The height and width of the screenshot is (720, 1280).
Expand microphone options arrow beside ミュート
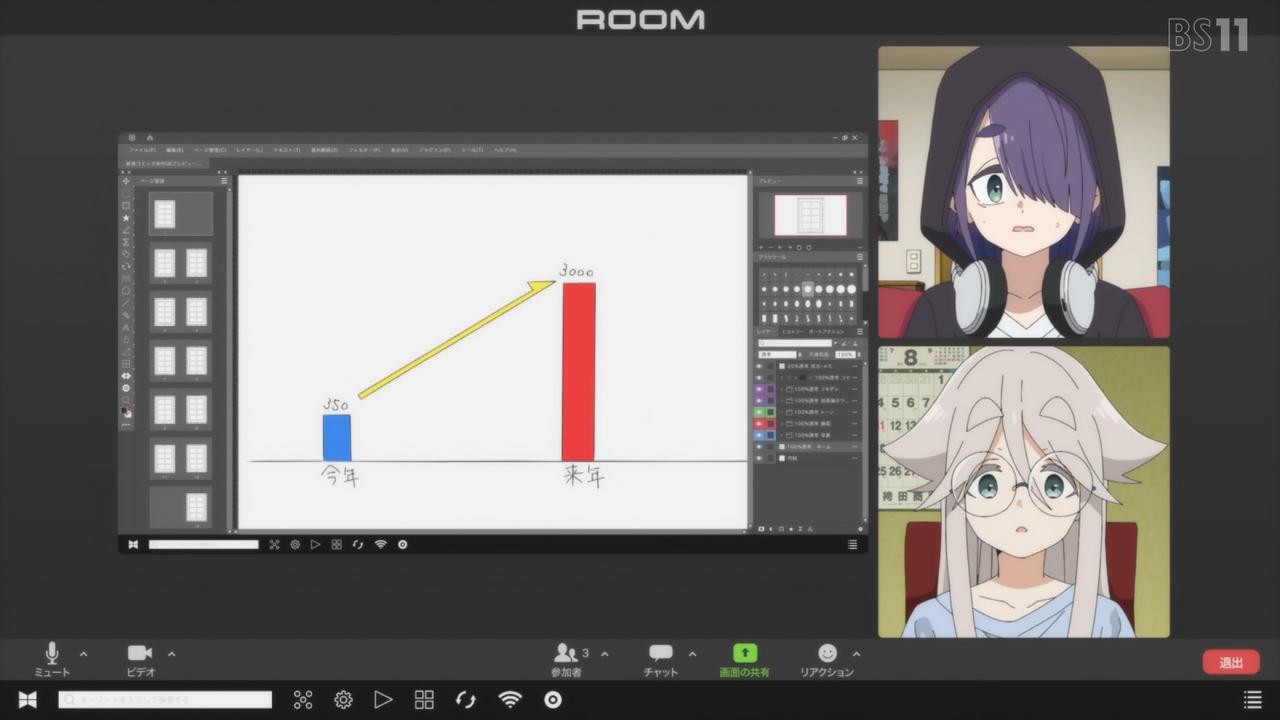[x=83, y=654]
